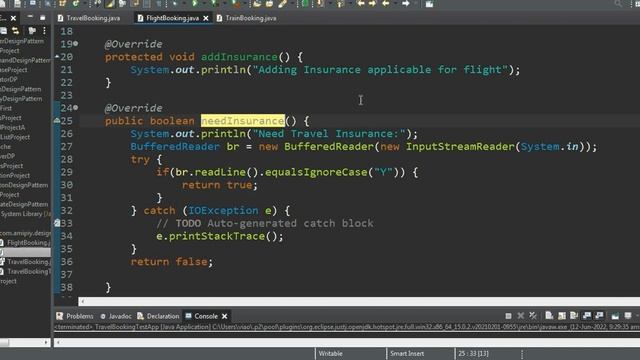Screen dimensions: 640x360
Task: Click the green Run button in toolbar
Action: click(194, 4)
